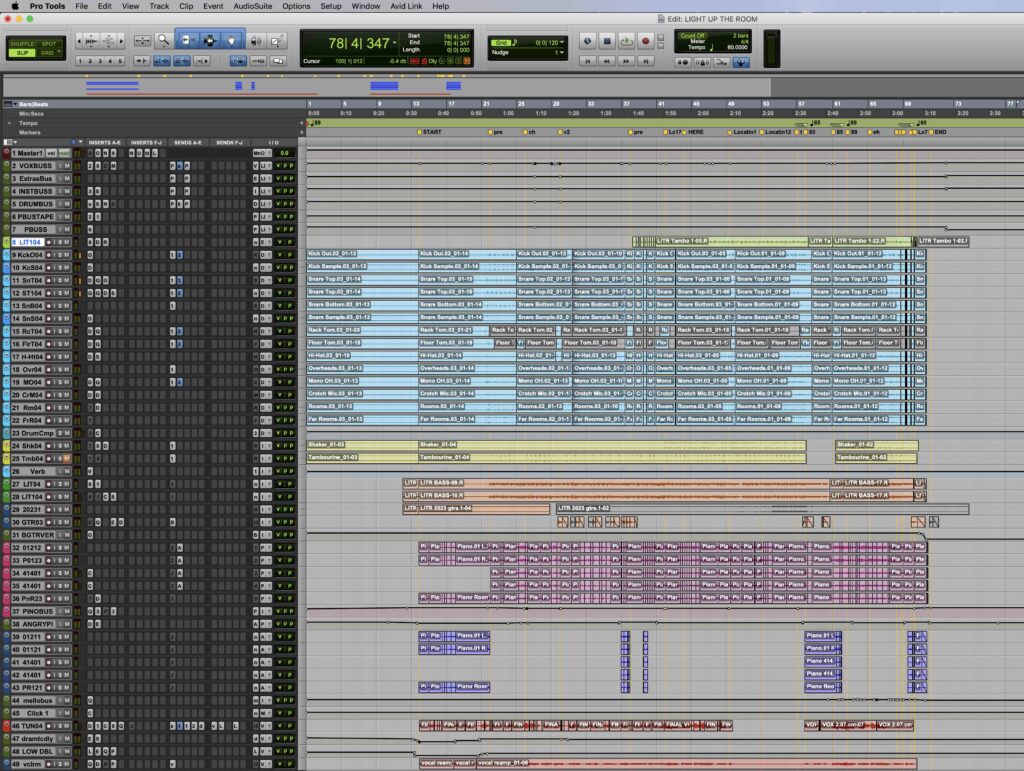Select the Pencil tool

(x=277, y=40)
